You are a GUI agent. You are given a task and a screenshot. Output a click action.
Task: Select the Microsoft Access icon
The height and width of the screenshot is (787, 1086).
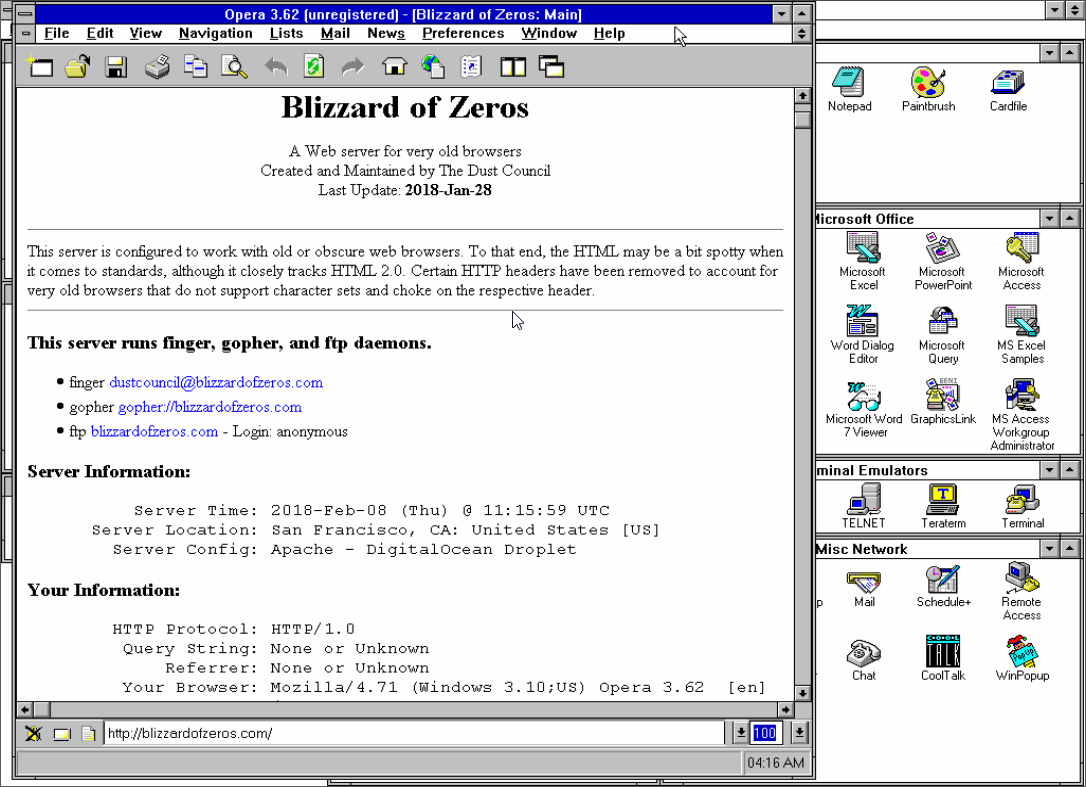(1022, 260)
